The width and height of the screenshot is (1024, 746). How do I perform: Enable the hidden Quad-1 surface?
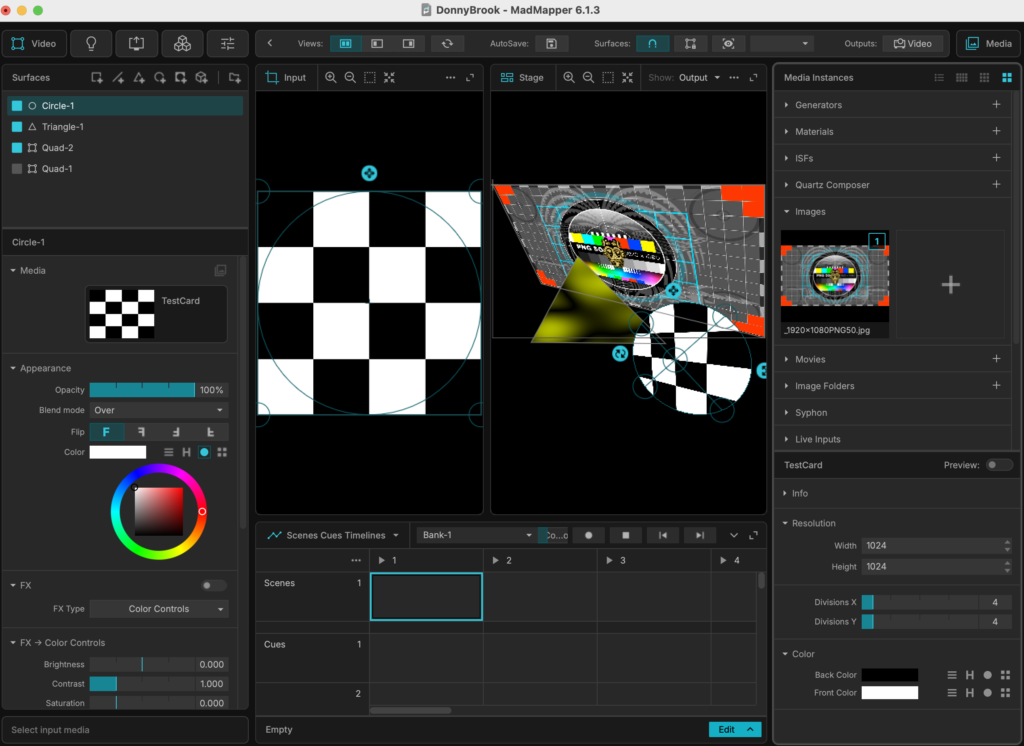click(x=17, y=169)
